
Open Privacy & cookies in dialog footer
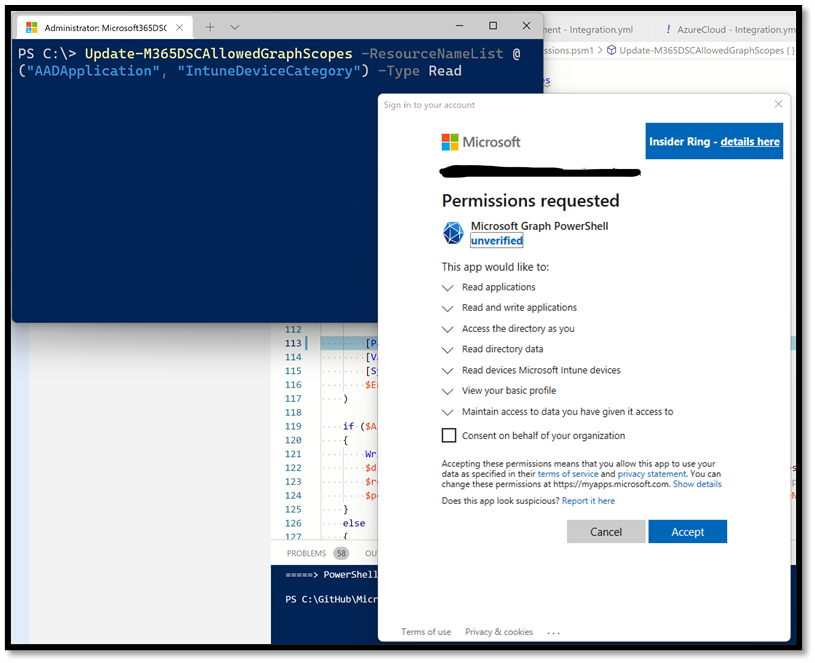[x=499, y=632]
